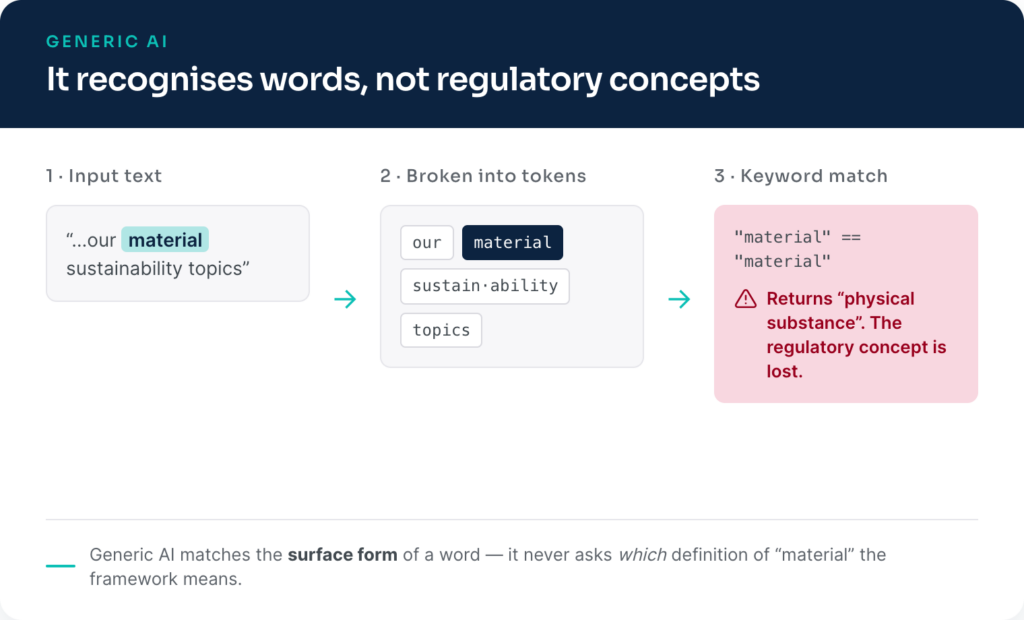
Task: Click the '"material" ==' code line
Action: (797, 237)
